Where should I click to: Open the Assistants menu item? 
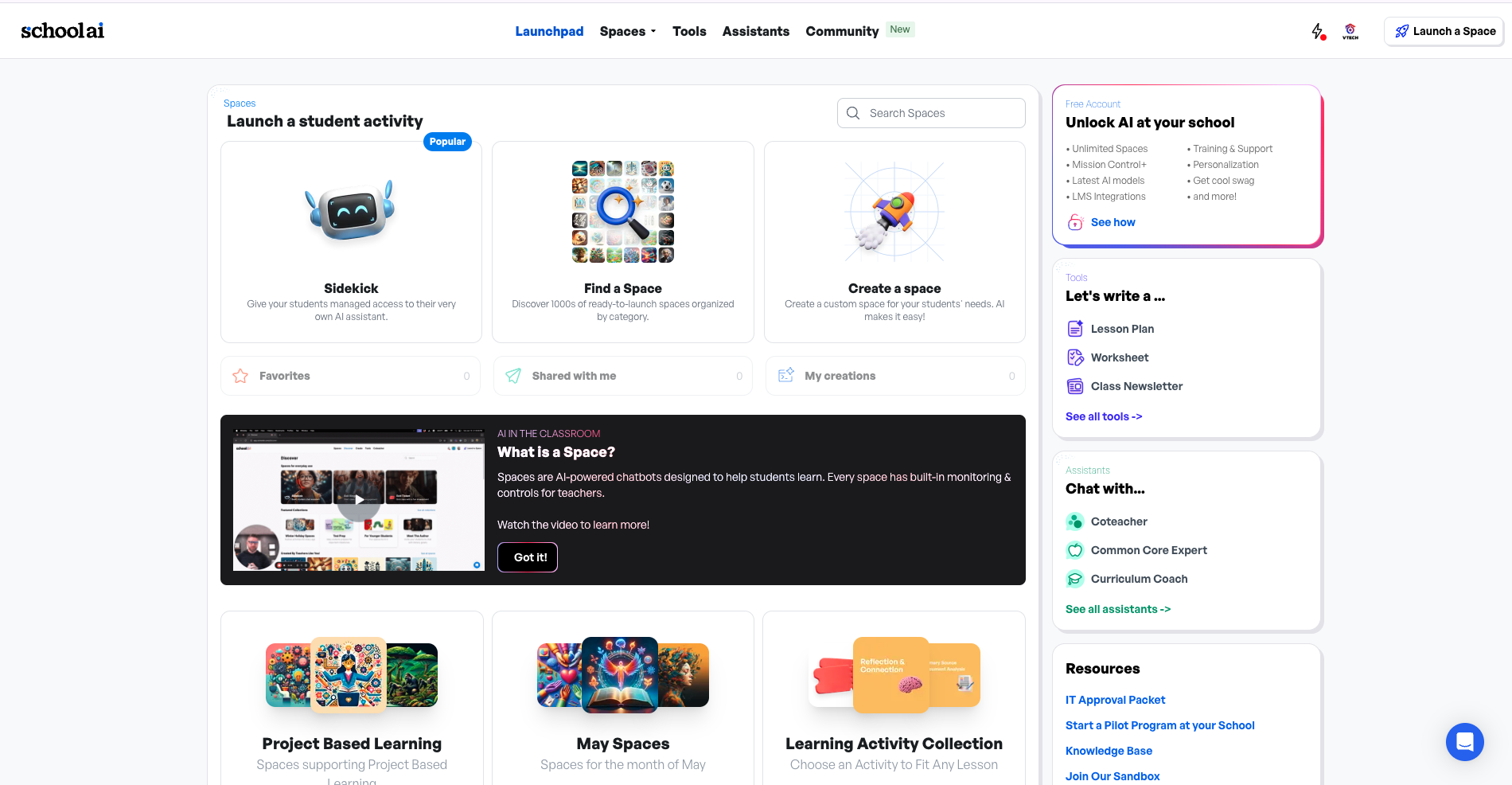(756, 31)
